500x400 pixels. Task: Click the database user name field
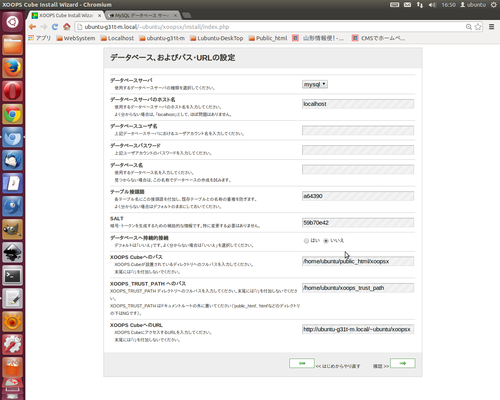358,130
